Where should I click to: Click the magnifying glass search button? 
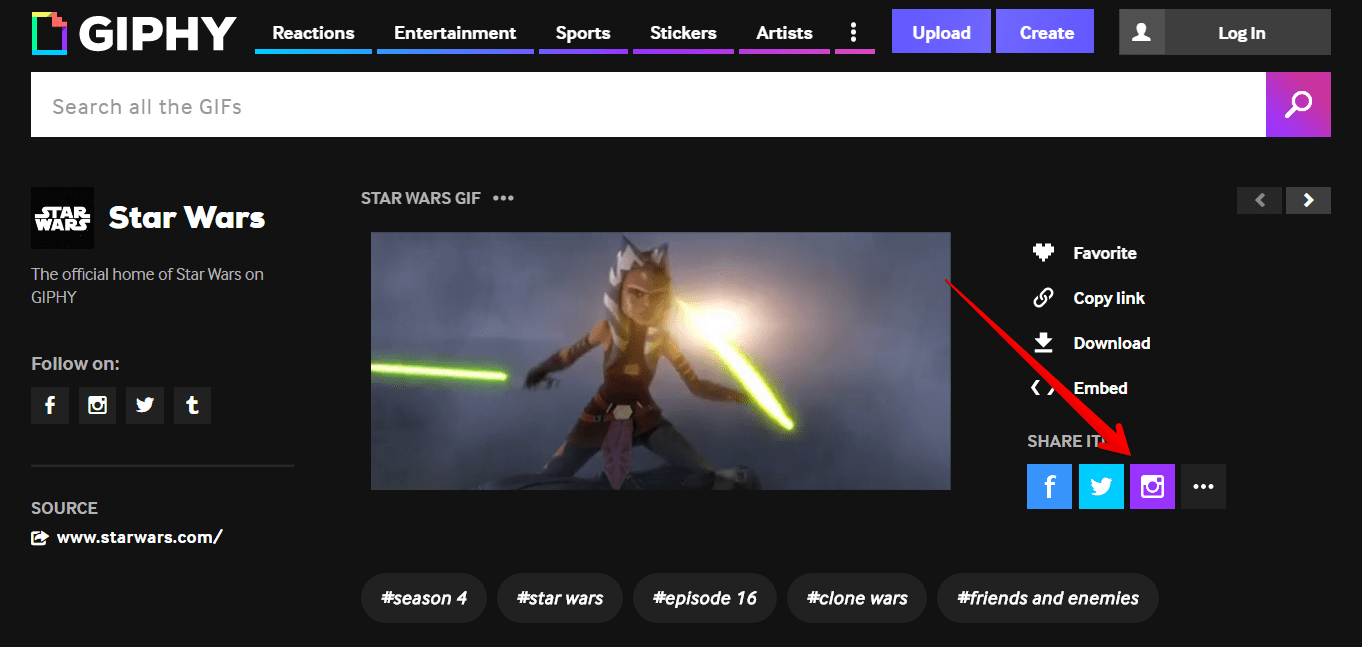[1298, 105]
